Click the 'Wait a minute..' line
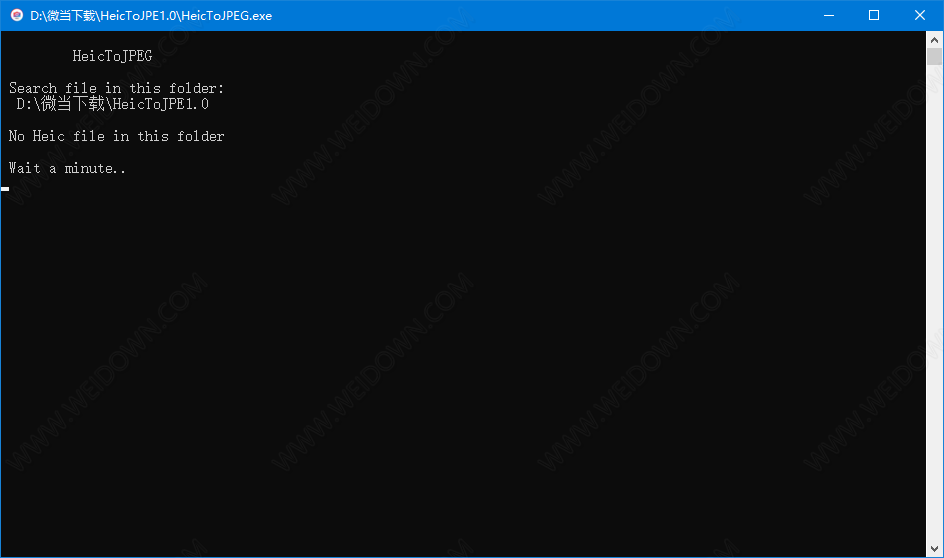The image size is (944, 558). pos(67,168)
